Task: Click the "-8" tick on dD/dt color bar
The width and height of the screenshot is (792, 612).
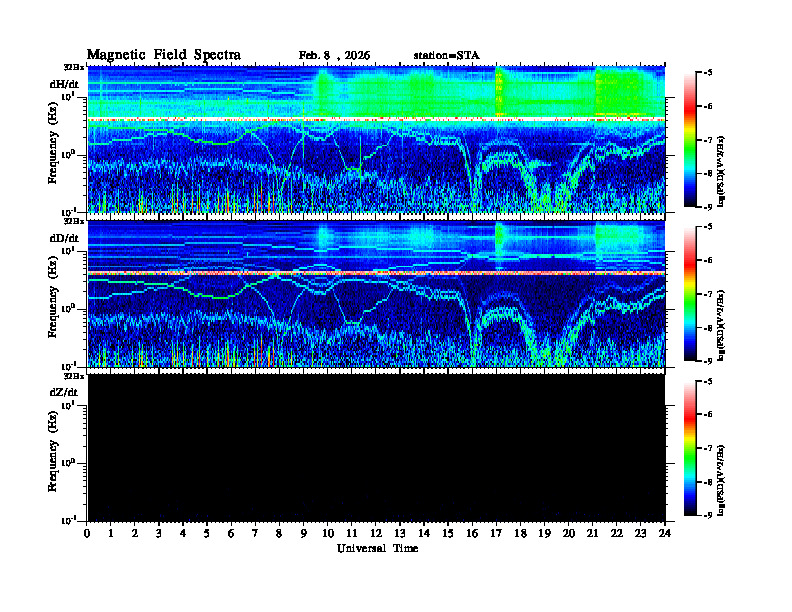Action: 708,328
